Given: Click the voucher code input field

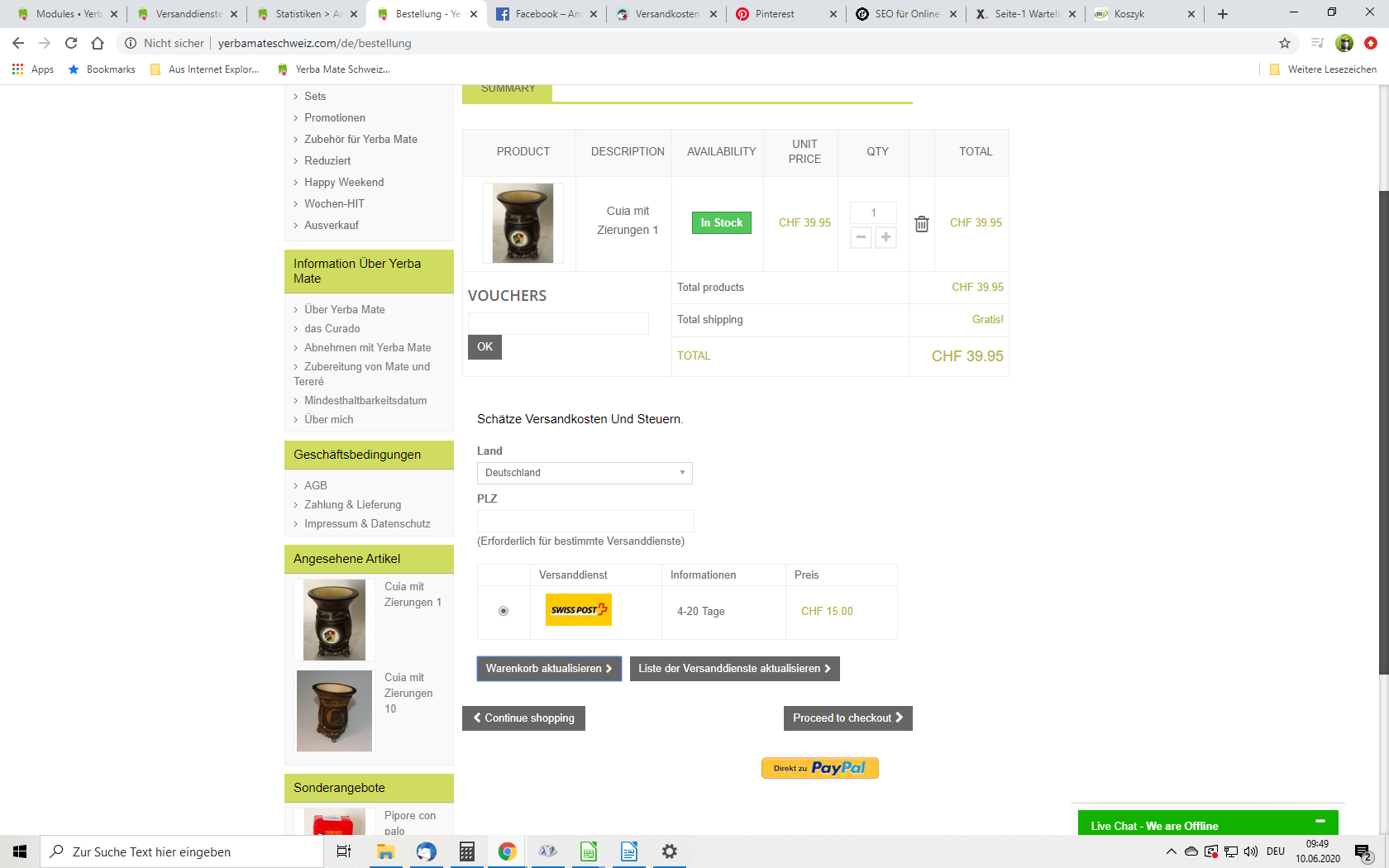Looking at the screenshot, I should 558,323.
